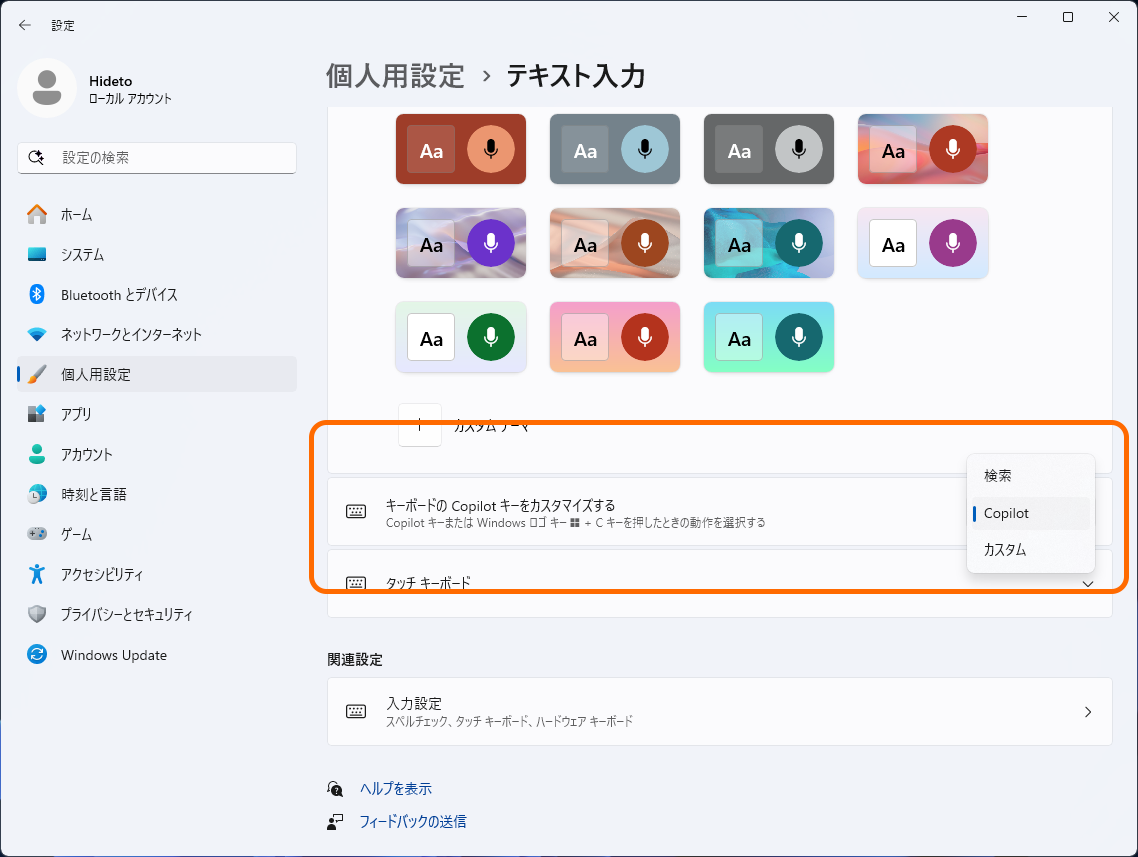Click the keyboard icon beside 入力設定

click(x=355, y=711)
